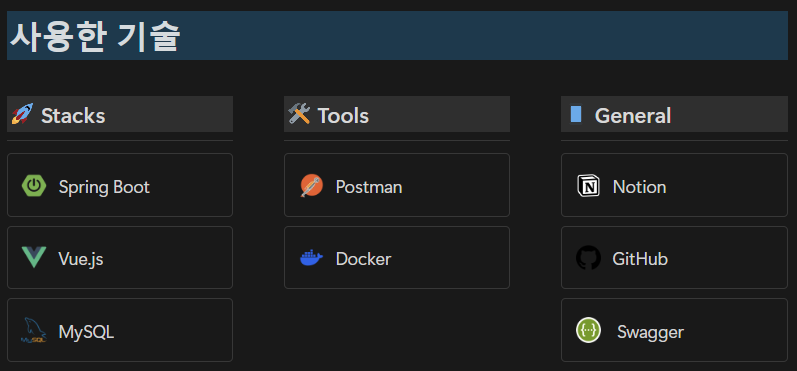The image size is (797, 371).
Task: Click the Swagger green logo icon
Action: coord(589,330)
